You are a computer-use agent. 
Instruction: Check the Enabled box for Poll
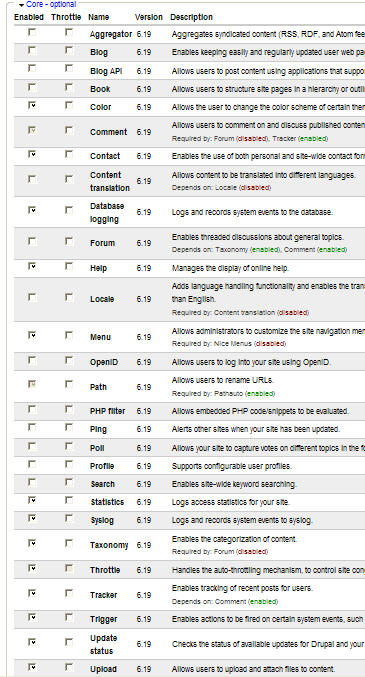click(32, 446)
